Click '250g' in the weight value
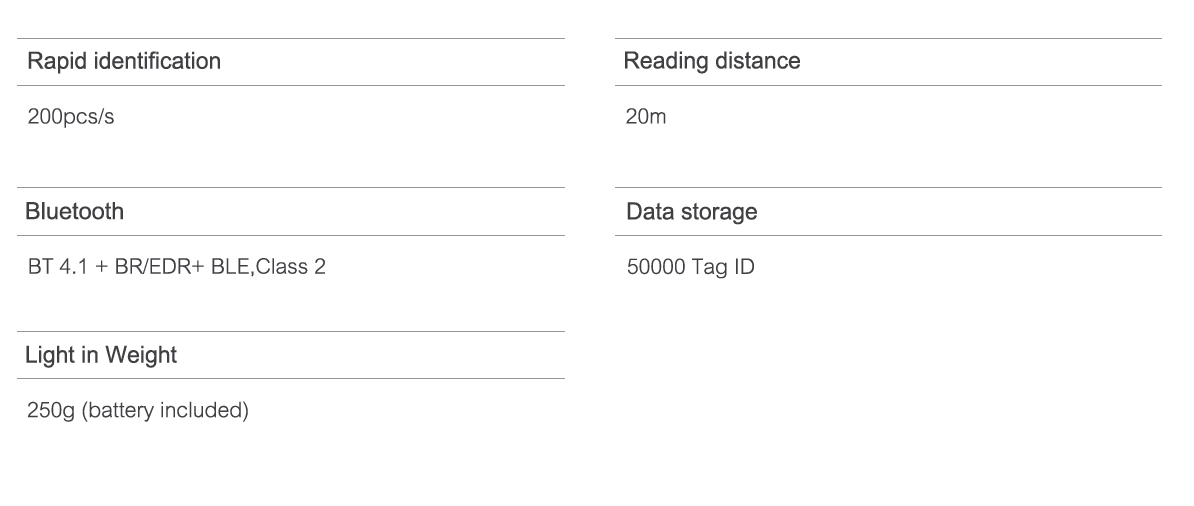 tap(51, 411)
